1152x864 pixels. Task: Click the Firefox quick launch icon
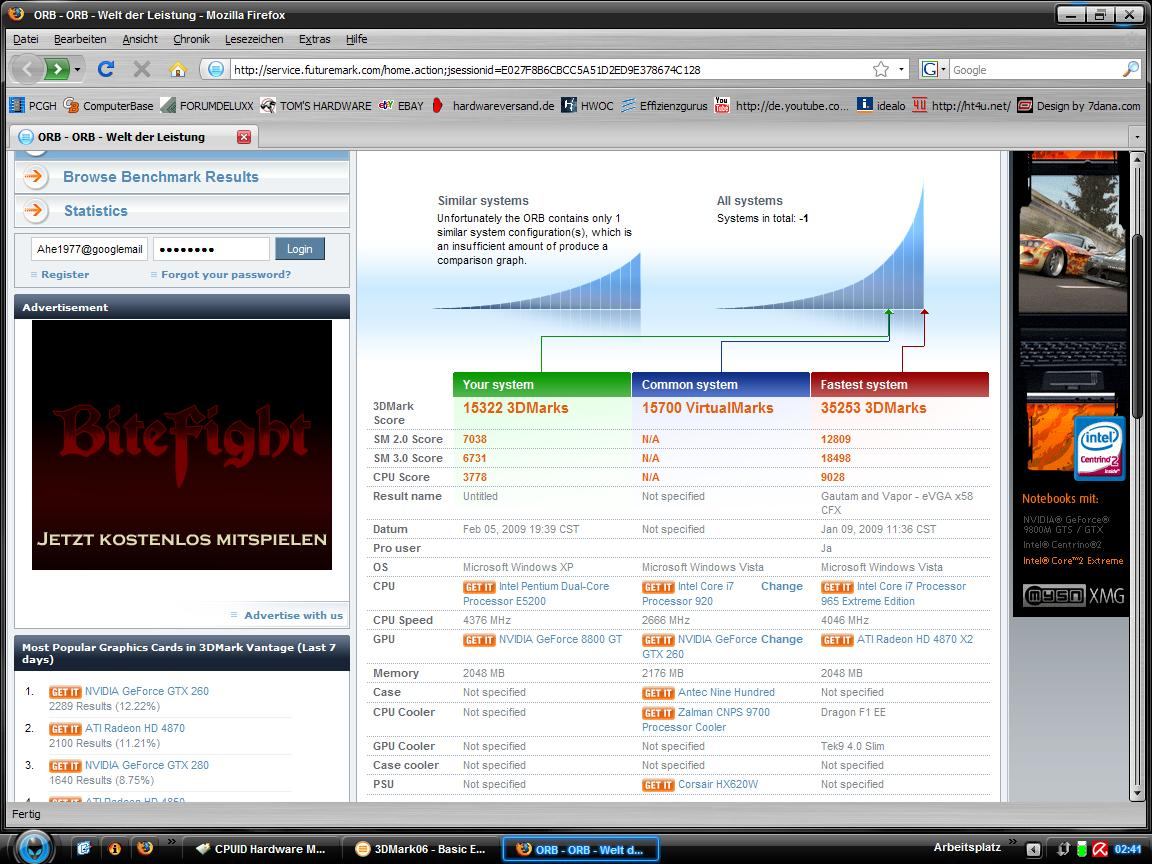(x=145, y=848)
